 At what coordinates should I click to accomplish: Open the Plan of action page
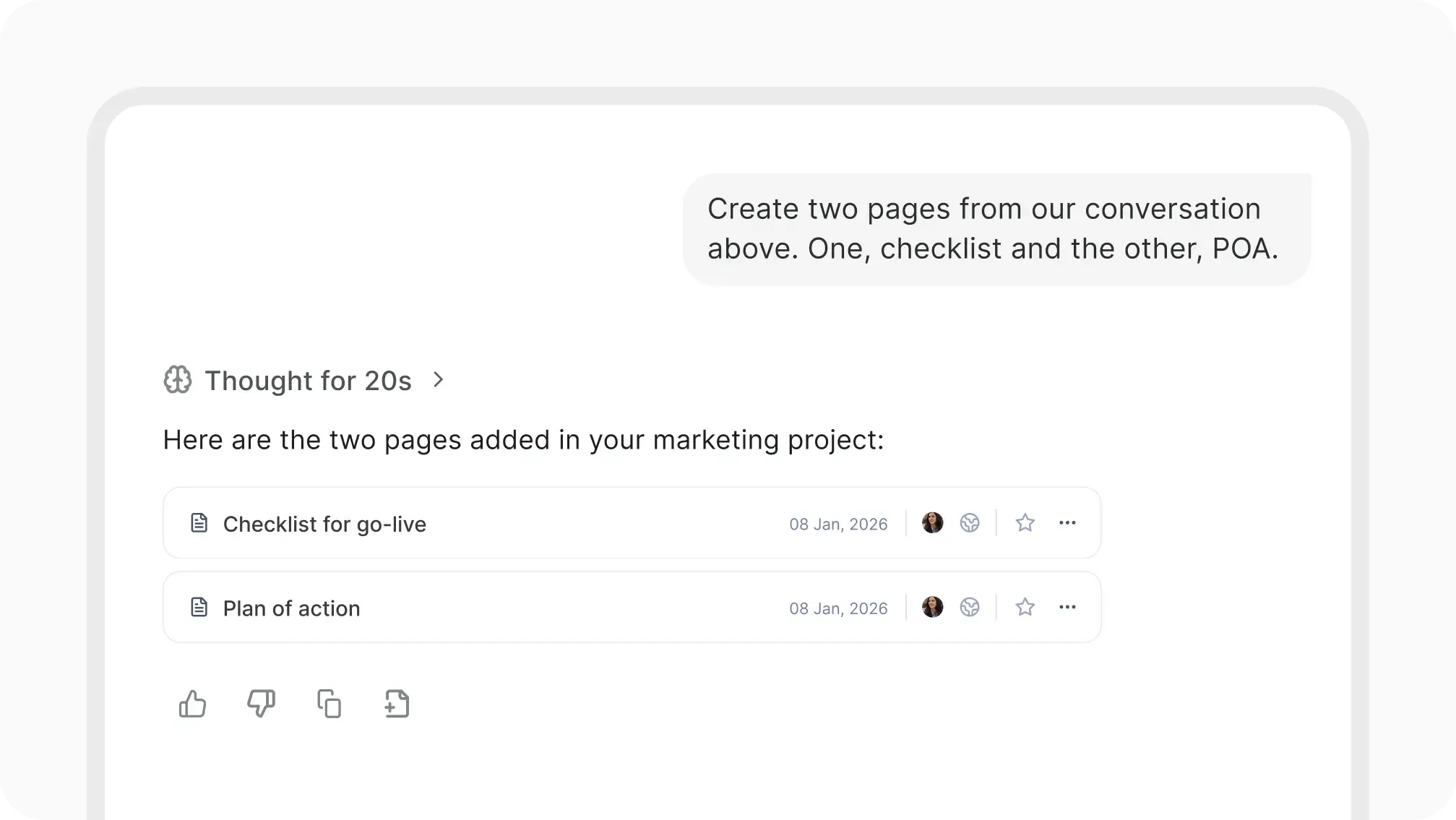pos(291,608)
